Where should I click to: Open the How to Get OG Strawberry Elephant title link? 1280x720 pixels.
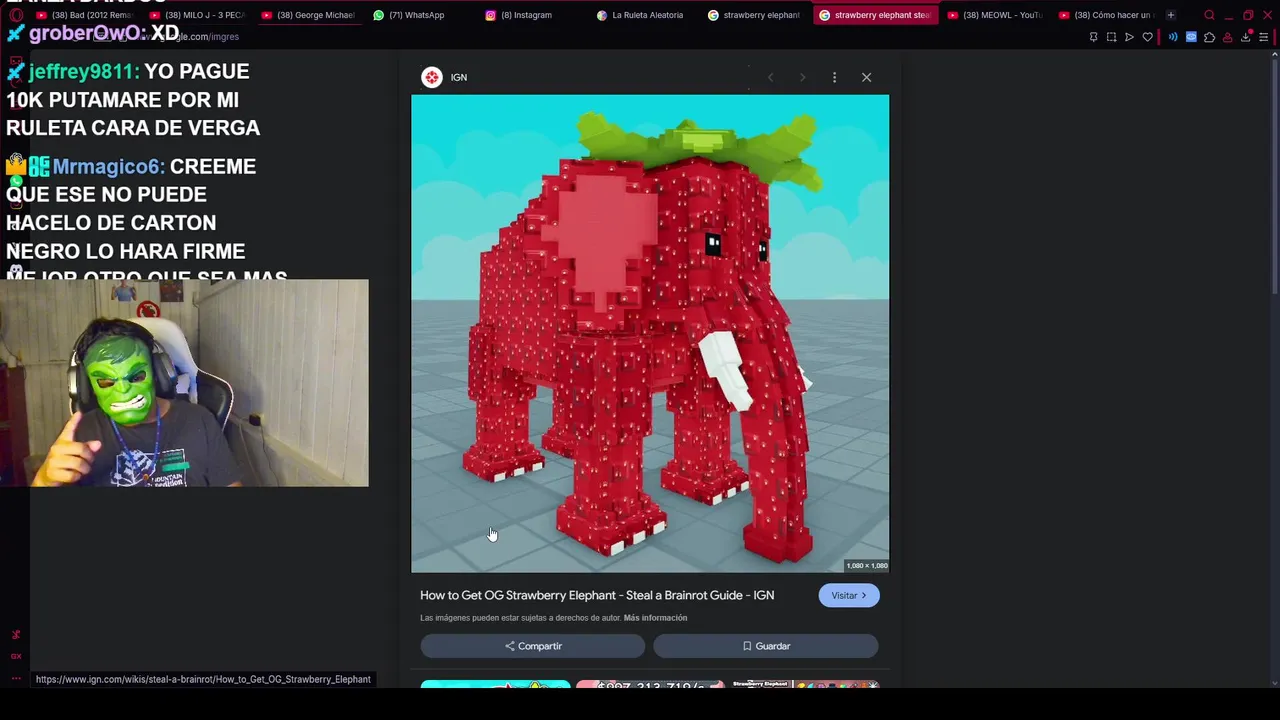(597, 595)
